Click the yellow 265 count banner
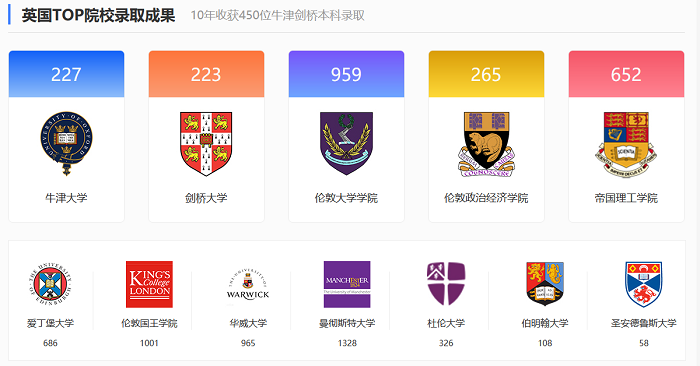Image resolution: width=700 pixels, height=366 pixels. click(x=486, y=74)
